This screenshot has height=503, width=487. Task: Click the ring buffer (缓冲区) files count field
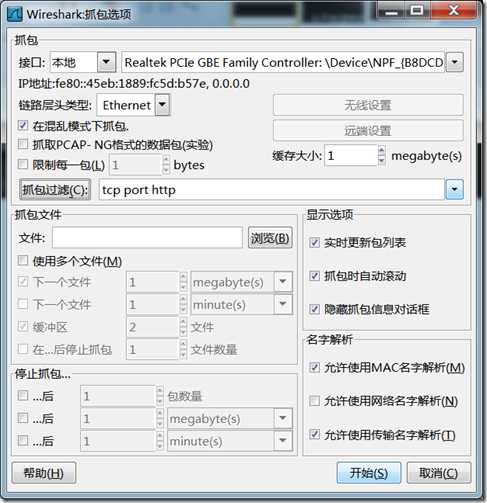pos(153,327)
